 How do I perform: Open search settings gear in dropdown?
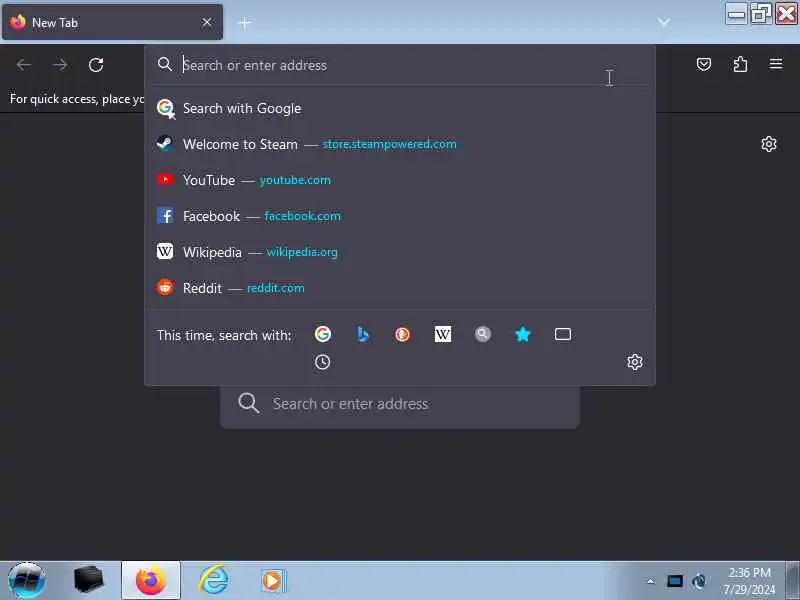click(635, 362)
